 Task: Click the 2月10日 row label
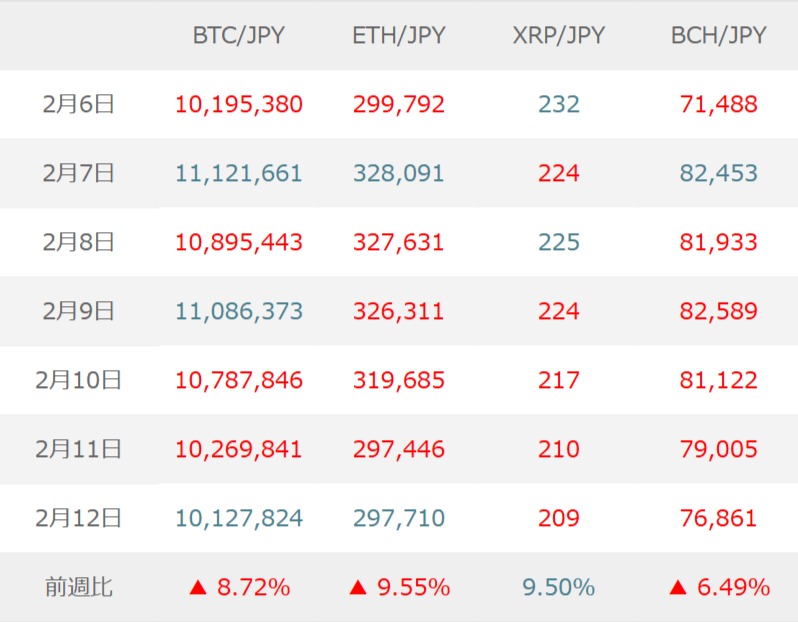tap(79, 380)
